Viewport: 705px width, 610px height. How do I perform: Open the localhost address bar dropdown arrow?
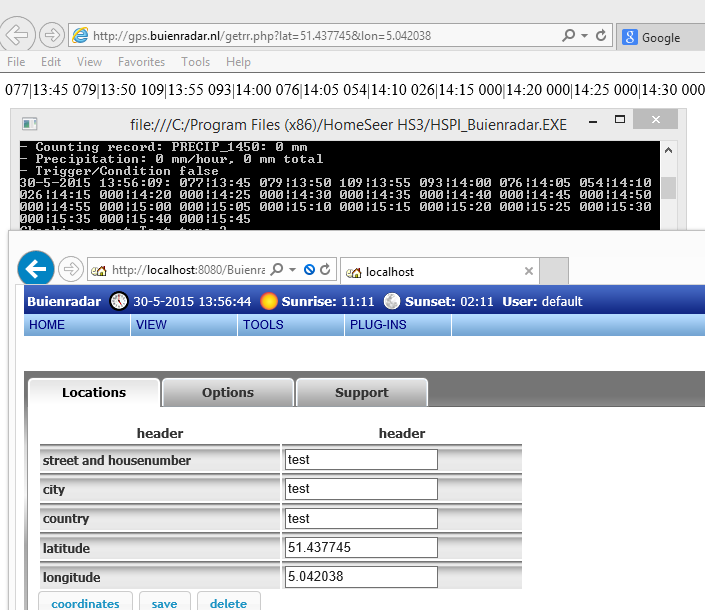293,270
